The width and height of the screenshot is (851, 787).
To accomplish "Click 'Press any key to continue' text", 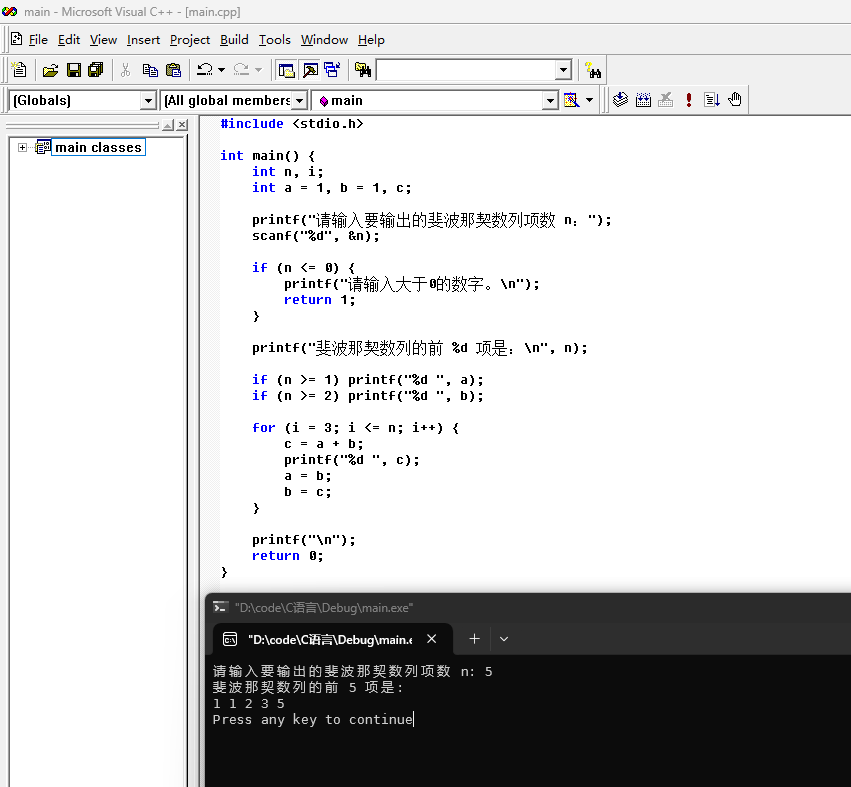I will click(313, 720).
